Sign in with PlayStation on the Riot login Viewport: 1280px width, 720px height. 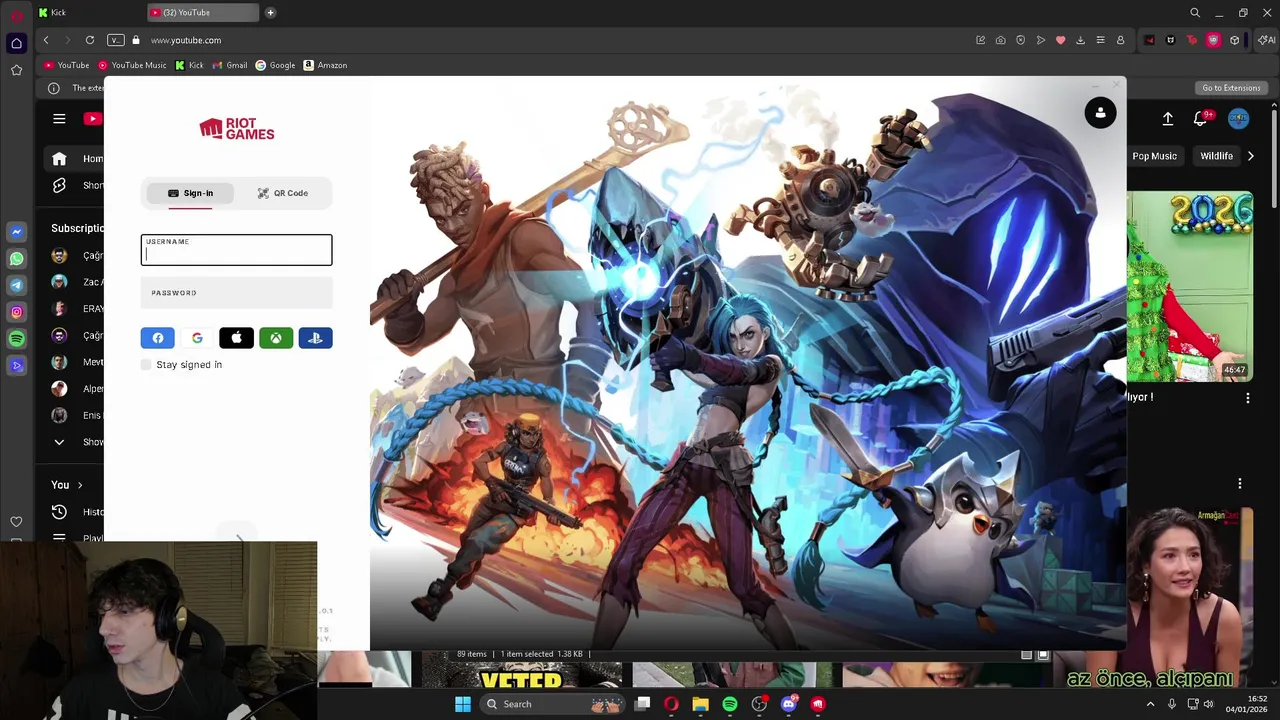click(315, 338)
